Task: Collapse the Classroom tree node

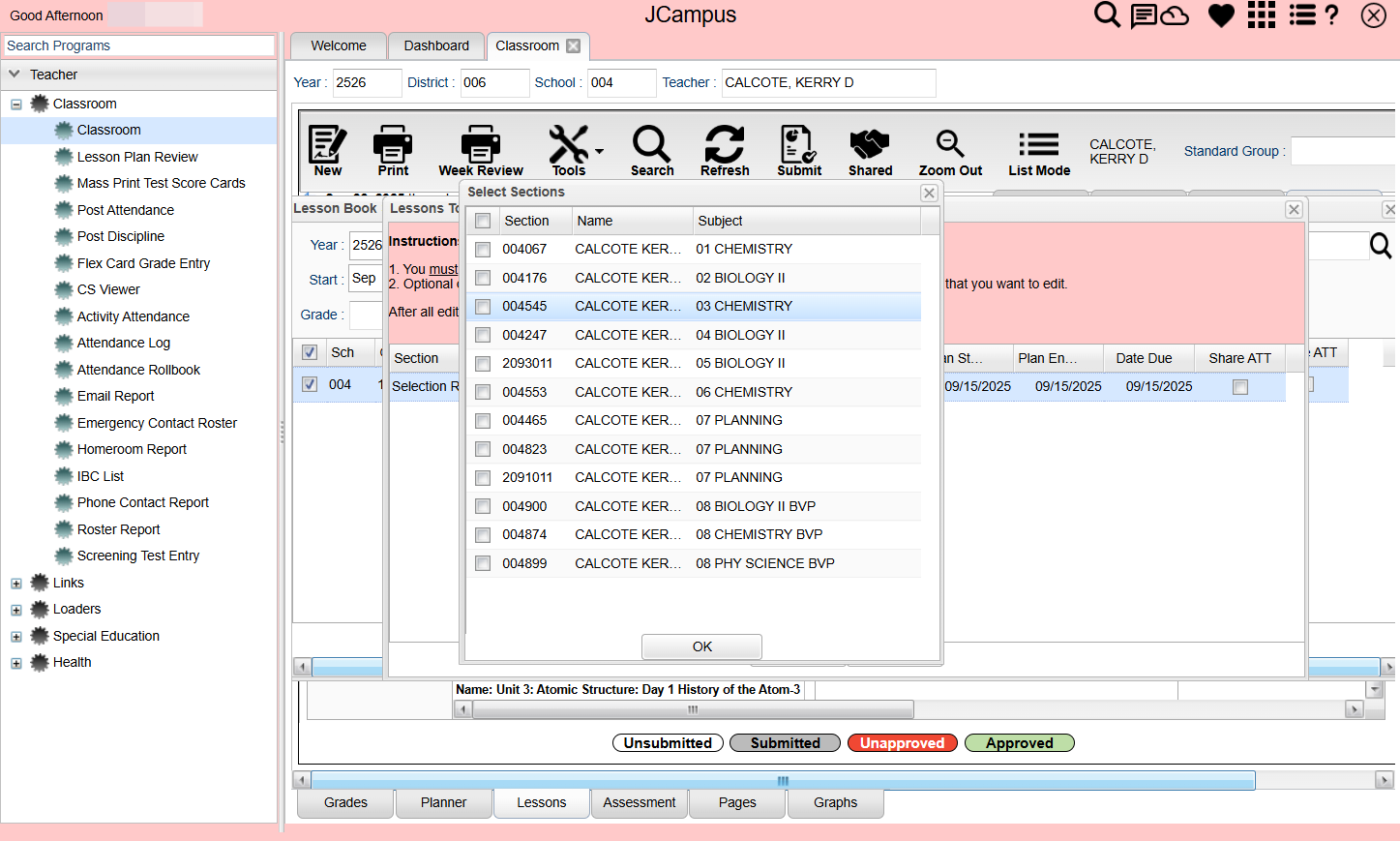Action: click(x=16, y=105)
